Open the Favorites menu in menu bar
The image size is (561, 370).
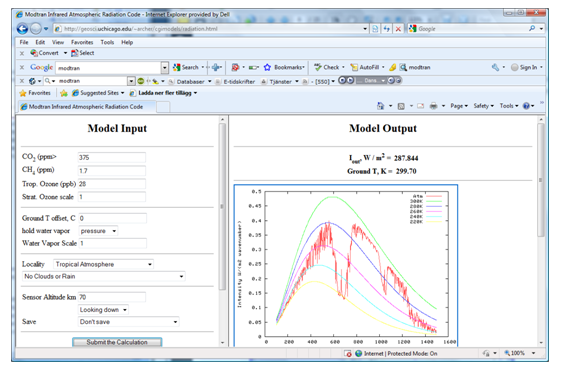82,42
